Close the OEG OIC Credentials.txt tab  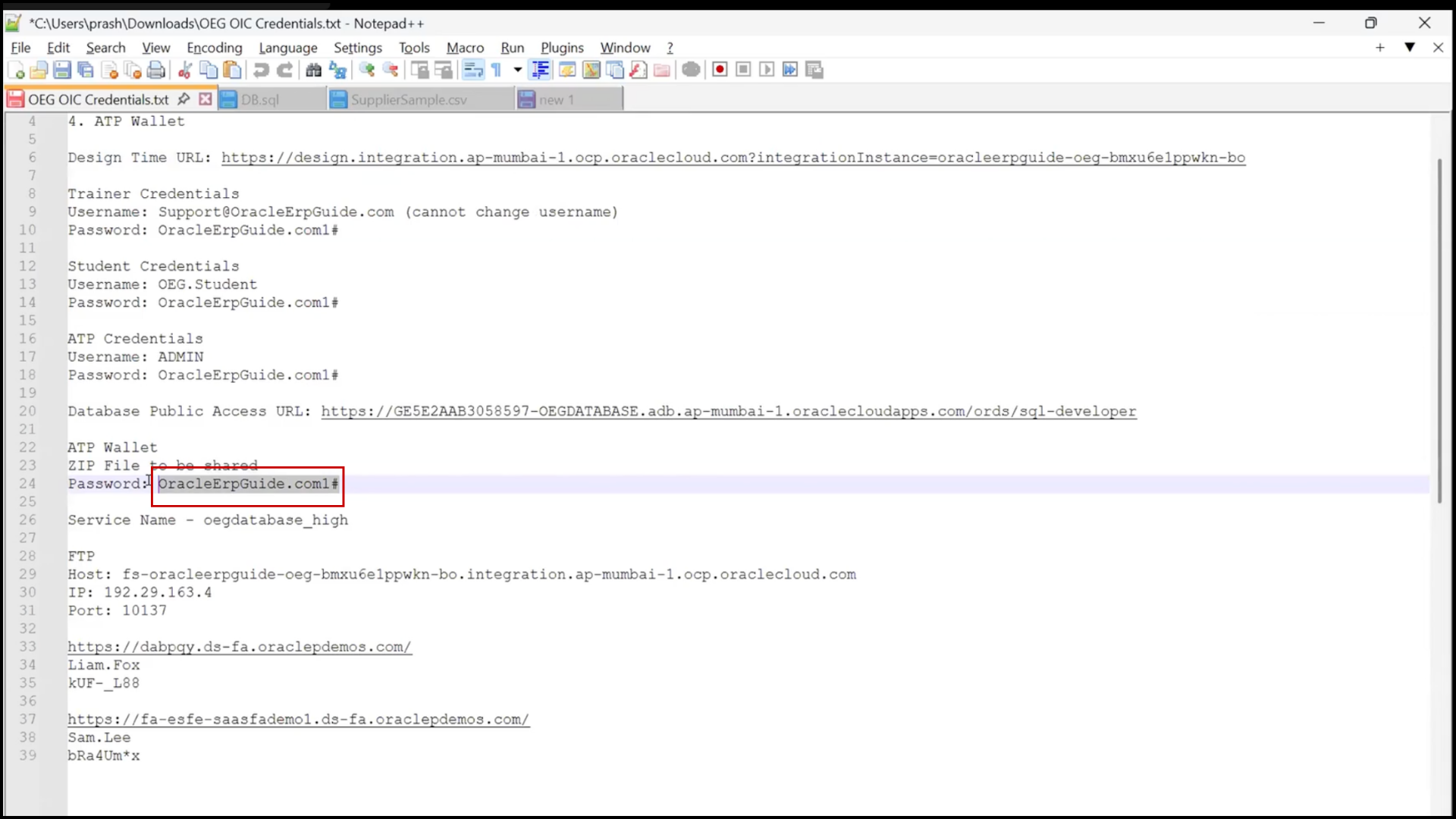[206, 99]
